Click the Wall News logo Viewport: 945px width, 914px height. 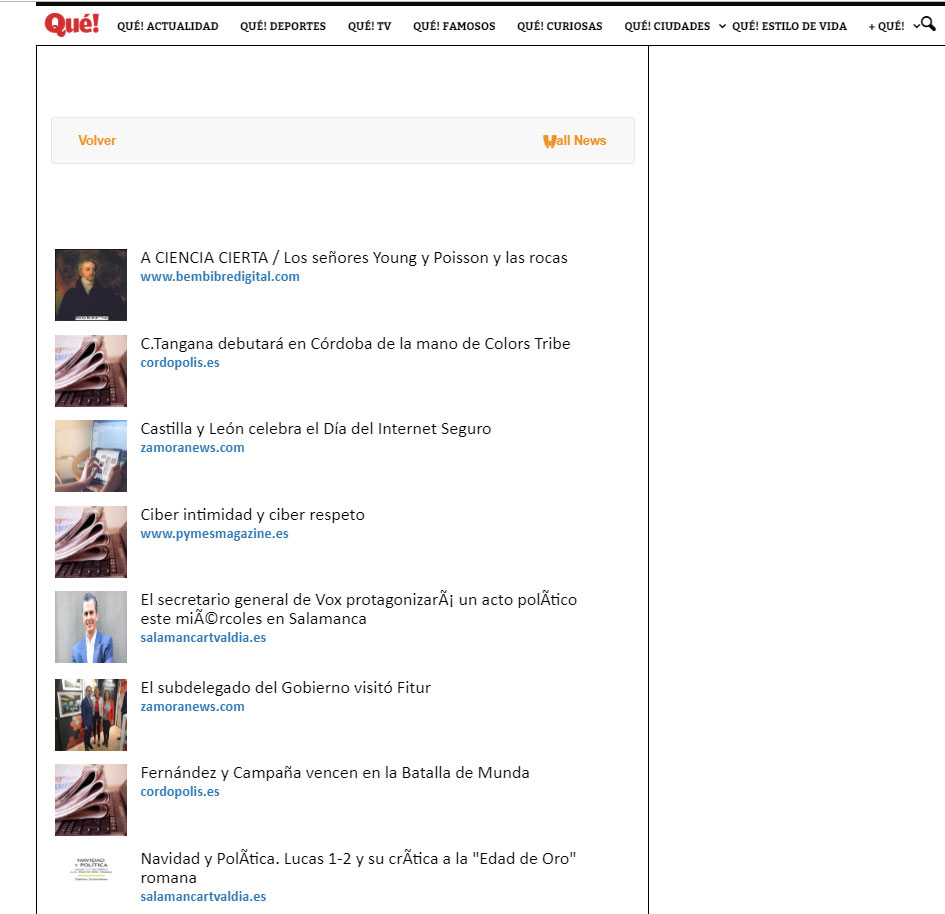coord(574,140)
